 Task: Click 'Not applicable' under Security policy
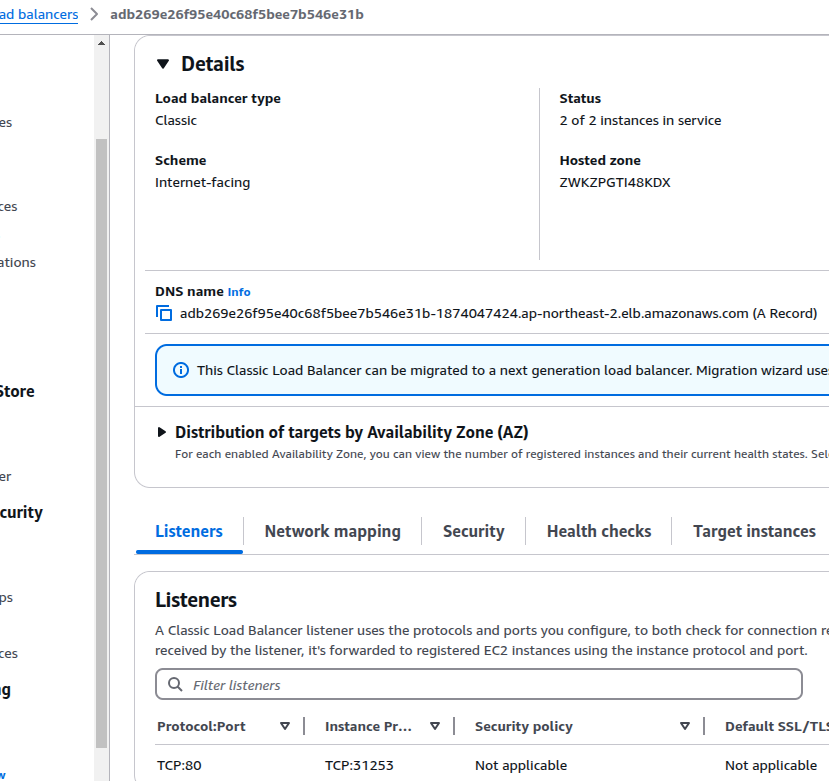[x=521, y=765]
